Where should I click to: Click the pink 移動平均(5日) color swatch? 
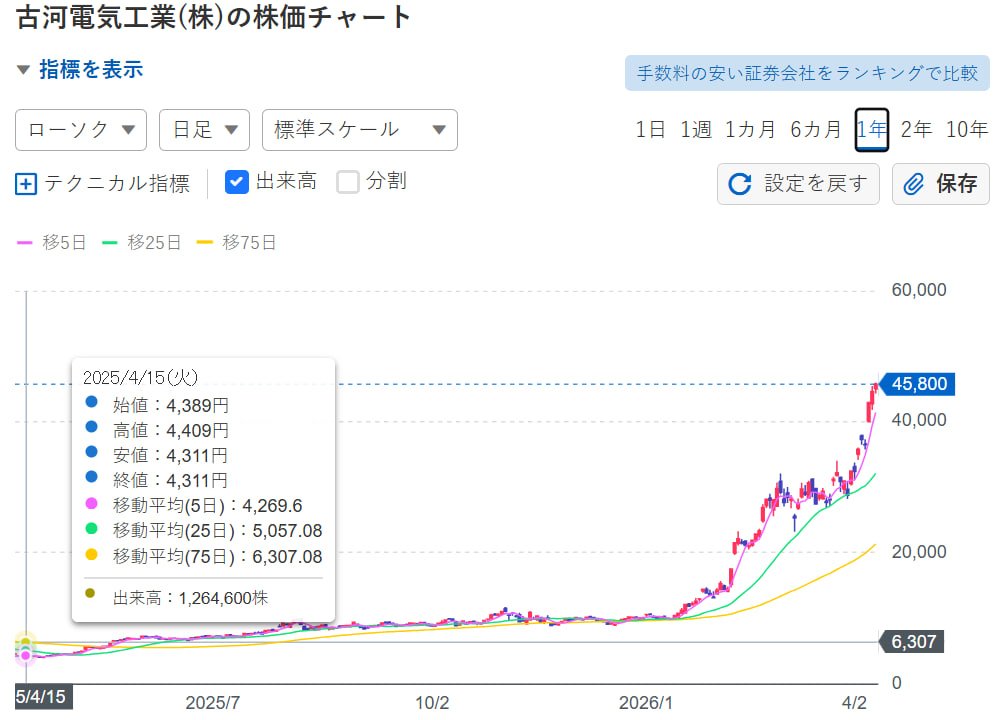[90, 506]
